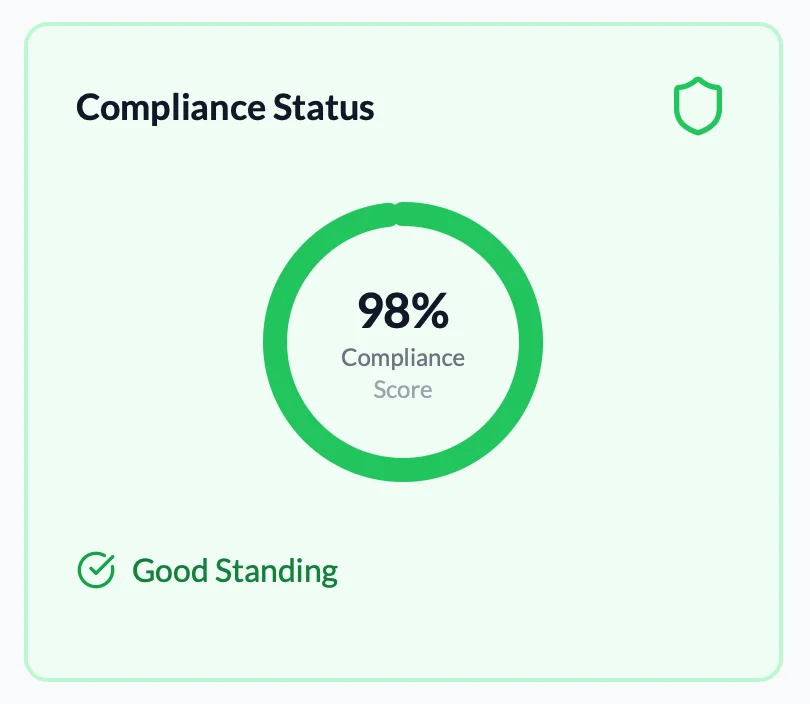Toggle the Good Standing status indicator

click(205, 570)
